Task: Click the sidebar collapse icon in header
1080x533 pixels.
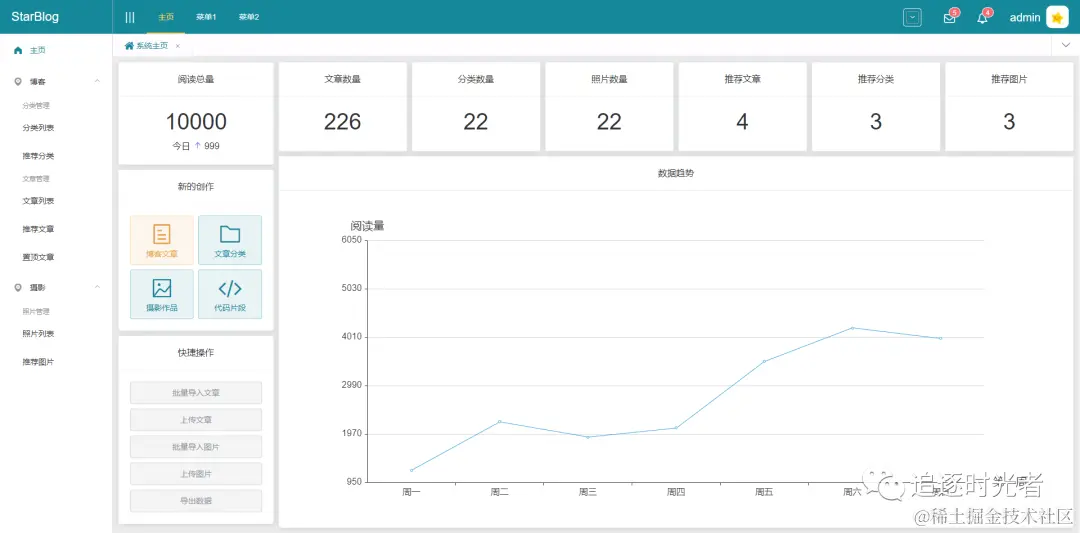Action: click(130, 17)
